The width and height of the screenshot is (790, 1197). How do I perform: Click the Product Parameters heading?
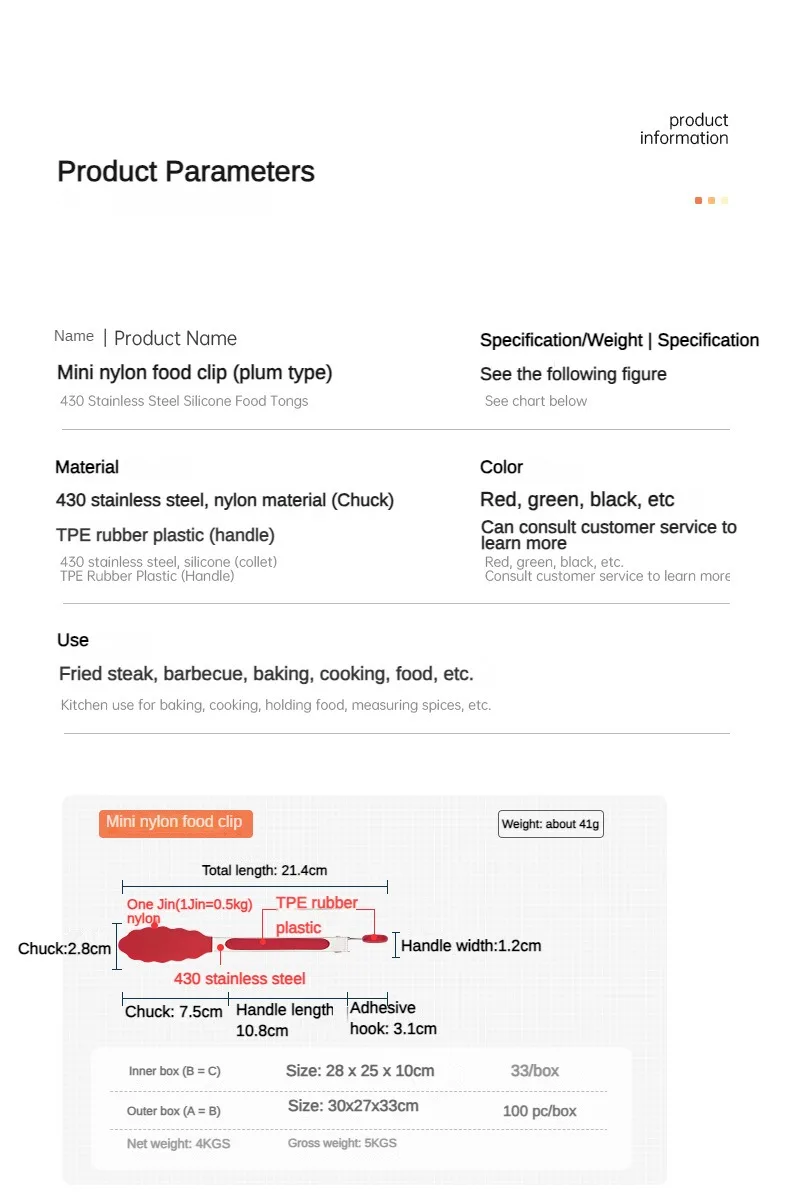[x=186, y=172]
